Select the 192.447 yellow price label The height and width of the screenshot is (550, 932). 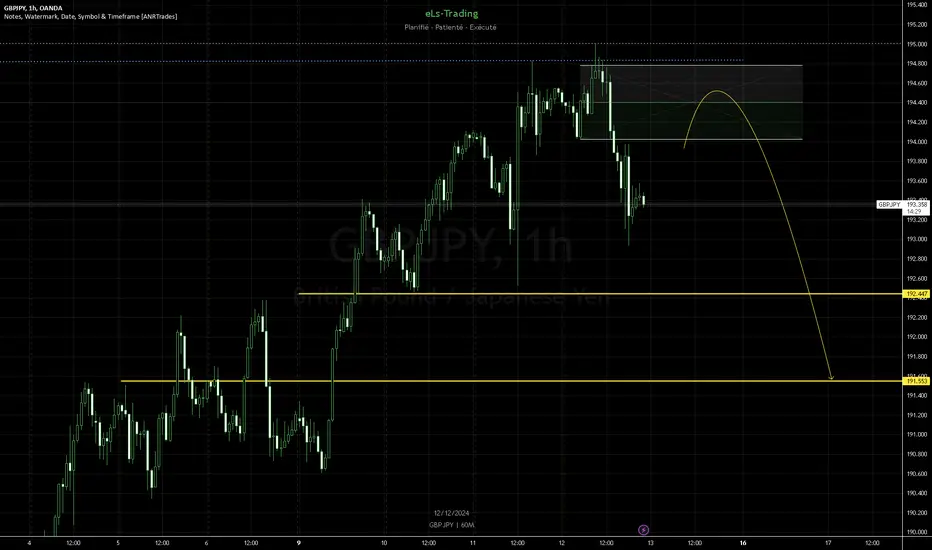pos(917,294)
